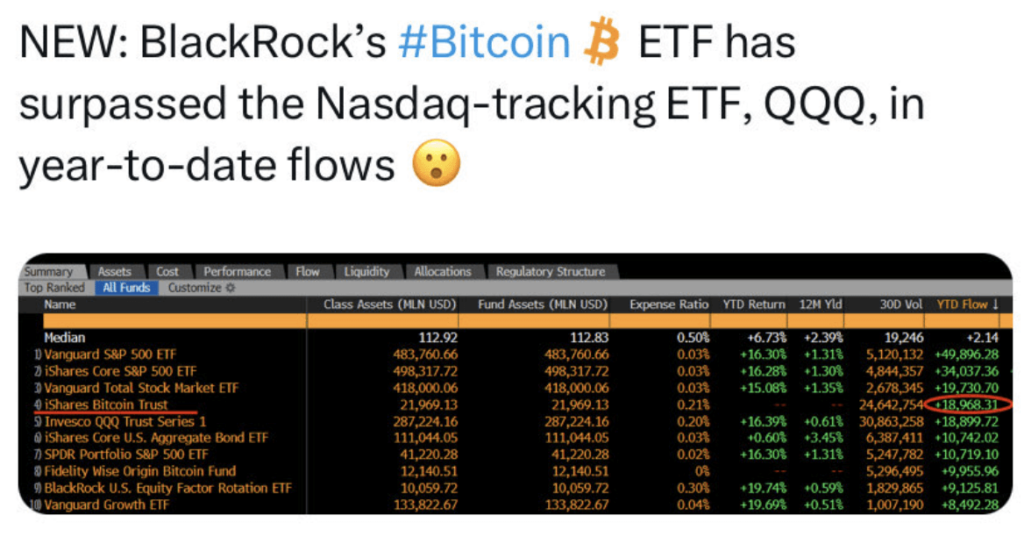This screenshot has width=1024, height=558.
Task: Click the Customize gear icon
Action: pyautogui.click(x=231, y=288)
